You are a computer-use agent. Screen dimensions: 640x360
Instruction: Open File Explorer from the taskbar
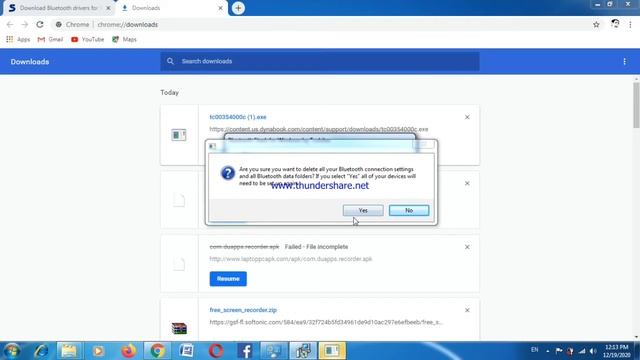point(69,351)
